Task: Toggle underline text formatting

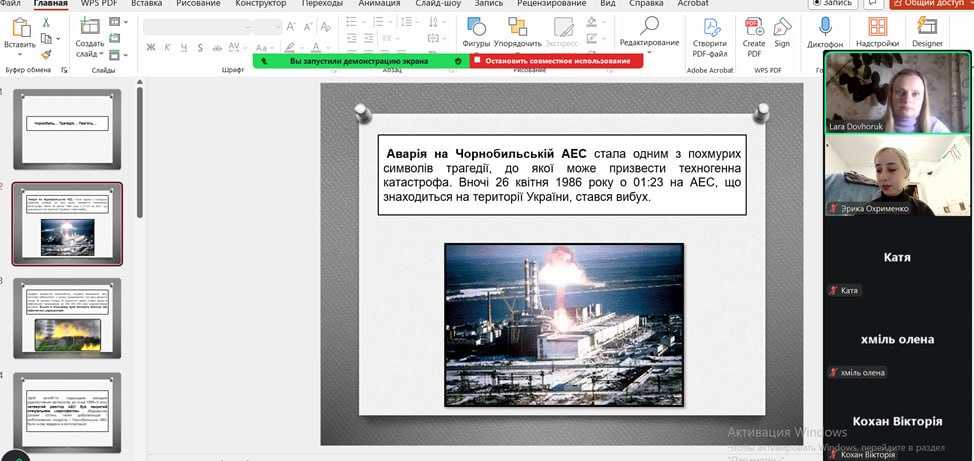Action: point(183,47)
